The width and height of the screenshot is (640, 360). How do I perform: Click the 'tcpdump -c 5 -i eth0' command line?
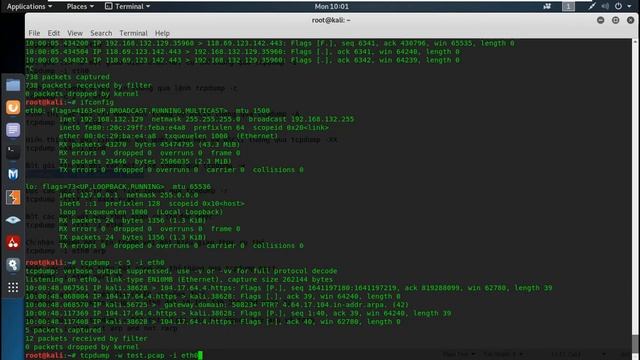point(95,262)
